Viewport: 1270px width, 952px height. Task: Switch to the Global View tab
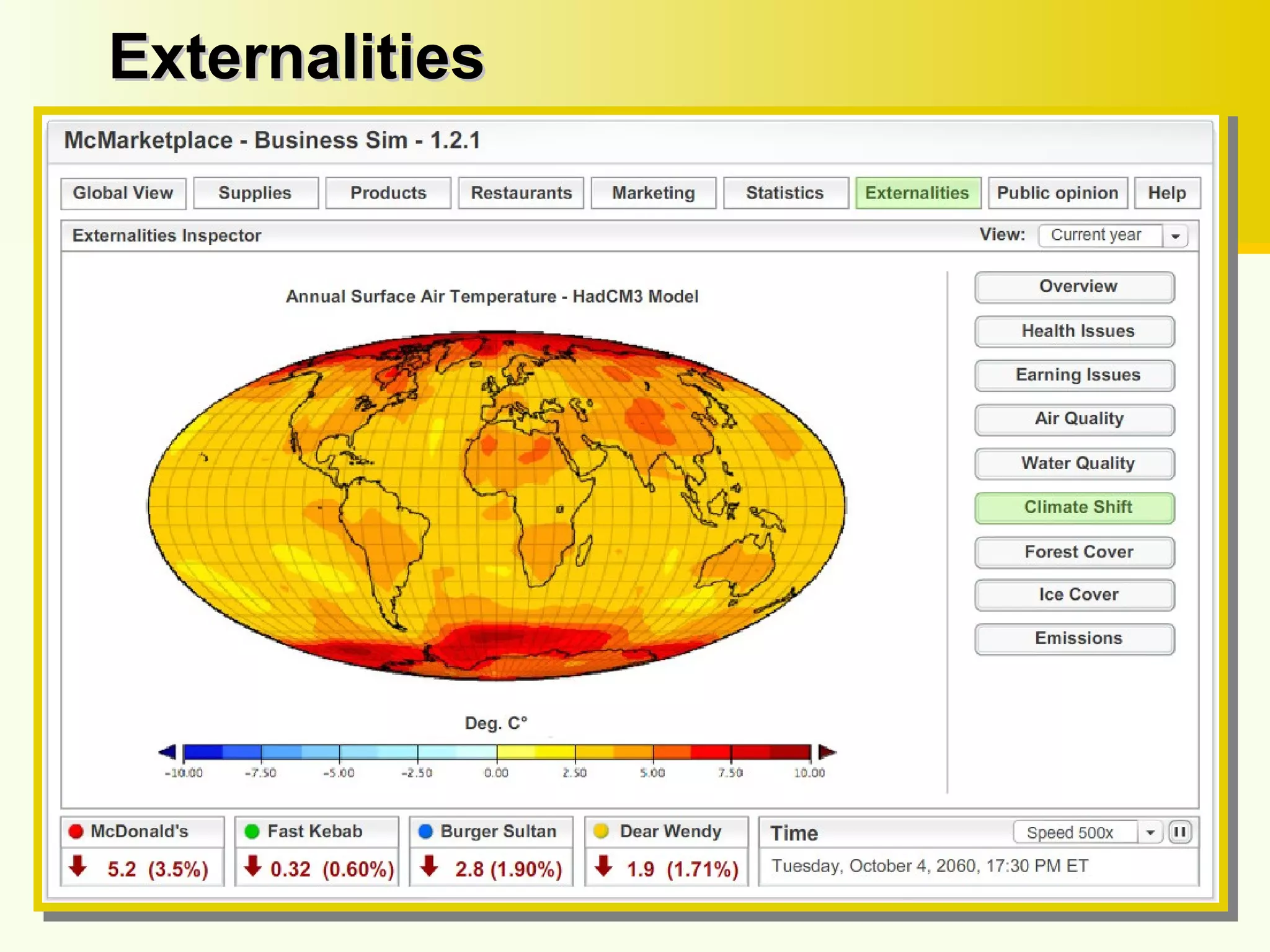[123, 193]
